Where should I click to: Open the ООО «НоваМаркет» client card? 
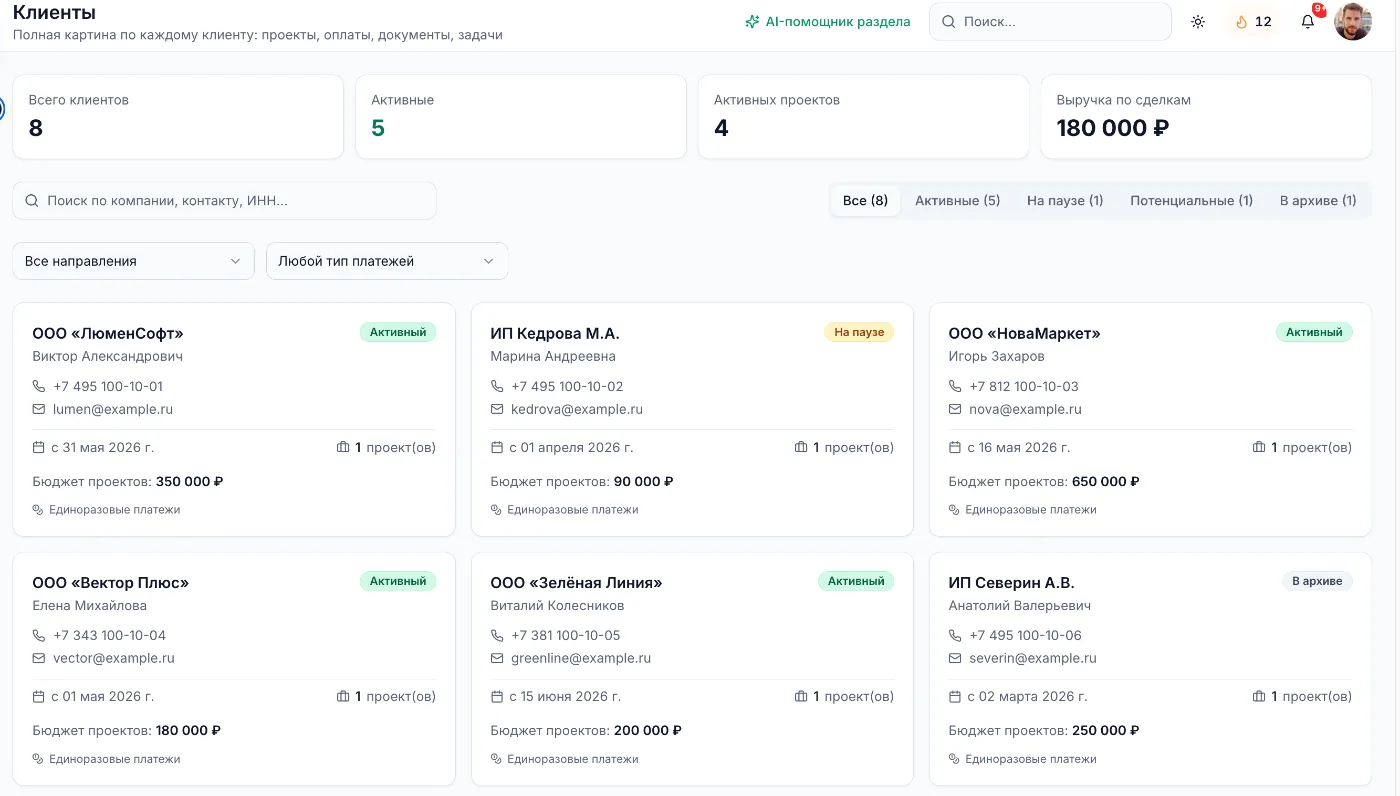[x=1150, y=420]
